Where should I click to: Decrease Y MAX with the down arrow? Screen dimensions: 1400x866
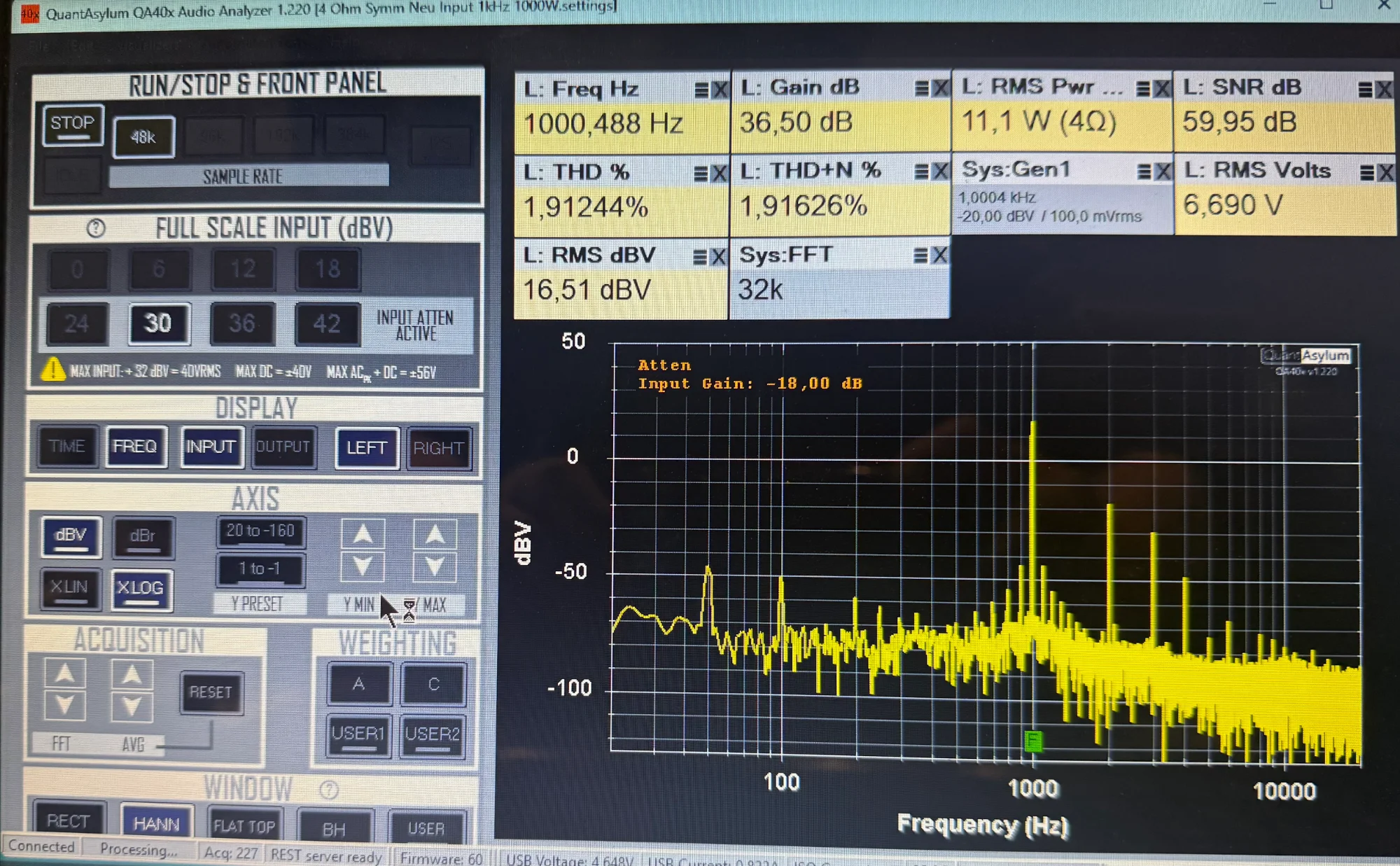point(435,566)
